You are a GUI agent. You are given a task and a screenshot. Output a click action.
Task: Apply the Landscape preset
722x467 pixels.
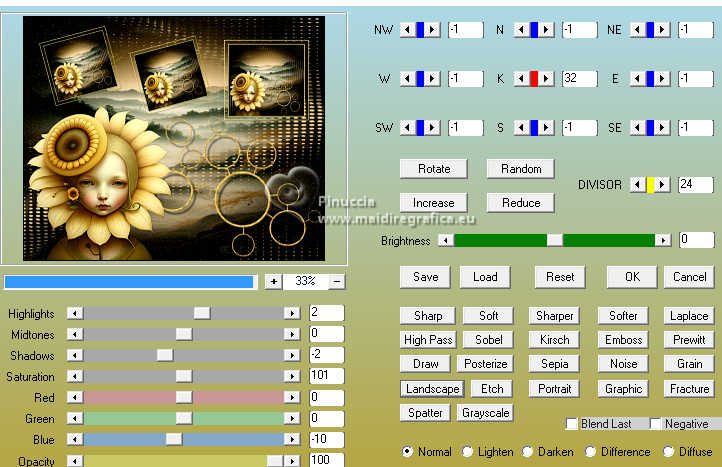pyautogui.click(x=432, y=389)
